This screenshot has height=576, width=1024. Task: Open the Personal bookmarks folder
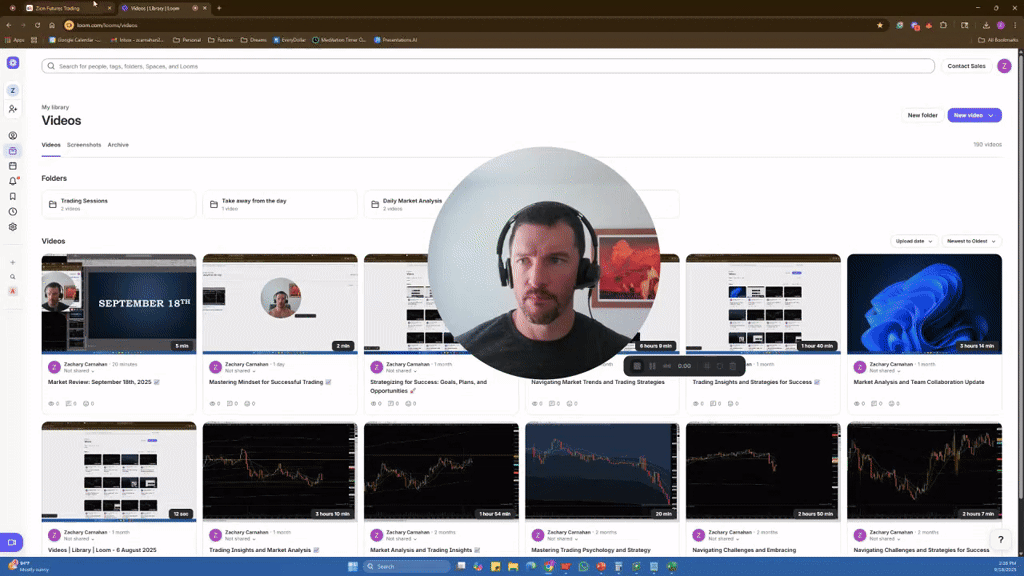187,40
